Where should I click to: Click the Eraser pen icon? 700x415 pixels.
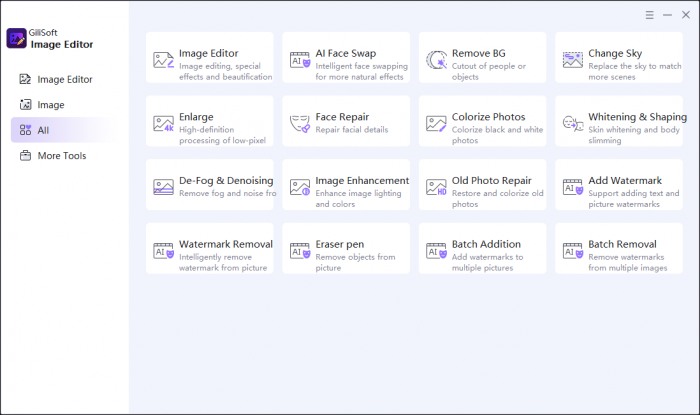click(300, 251)
